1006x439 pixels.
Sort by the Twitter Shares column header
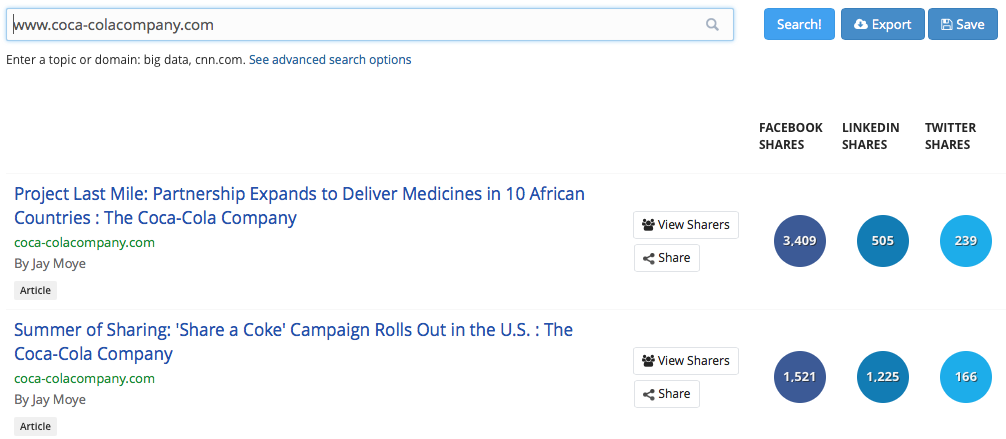click(949, 136)
